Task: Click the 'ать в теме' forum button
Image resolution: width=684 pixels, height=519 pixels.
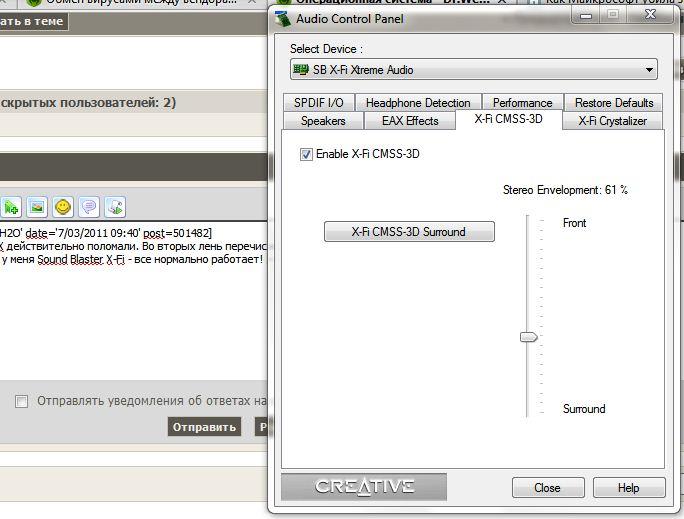Action: 33,21
